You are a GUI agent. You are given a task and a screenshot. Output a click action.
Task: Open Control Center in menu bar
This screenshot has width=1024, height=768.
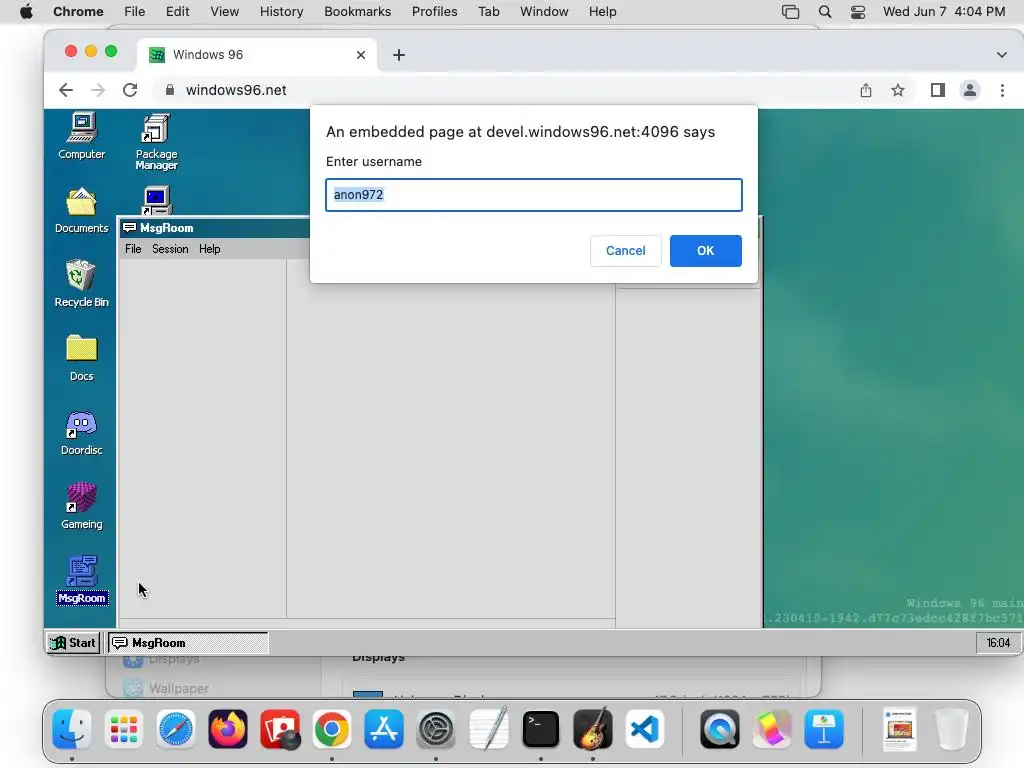(x=857, y=11)
